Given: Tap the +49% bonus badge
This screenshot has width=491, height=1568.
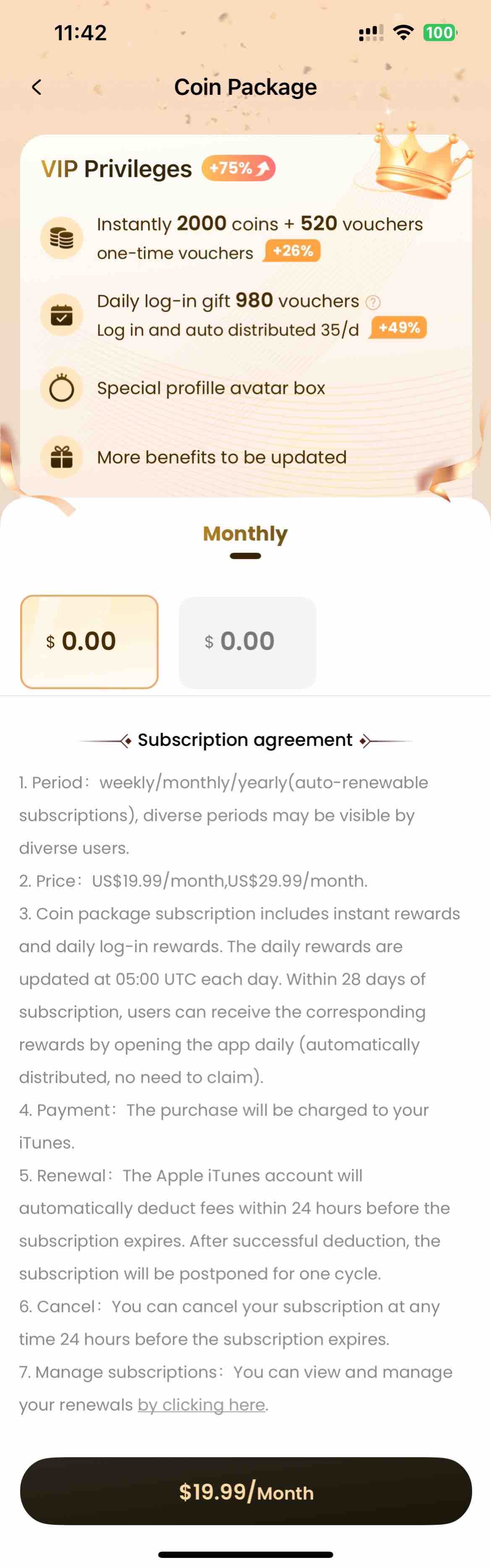Looking at the screenshot, I should [399, 327].
